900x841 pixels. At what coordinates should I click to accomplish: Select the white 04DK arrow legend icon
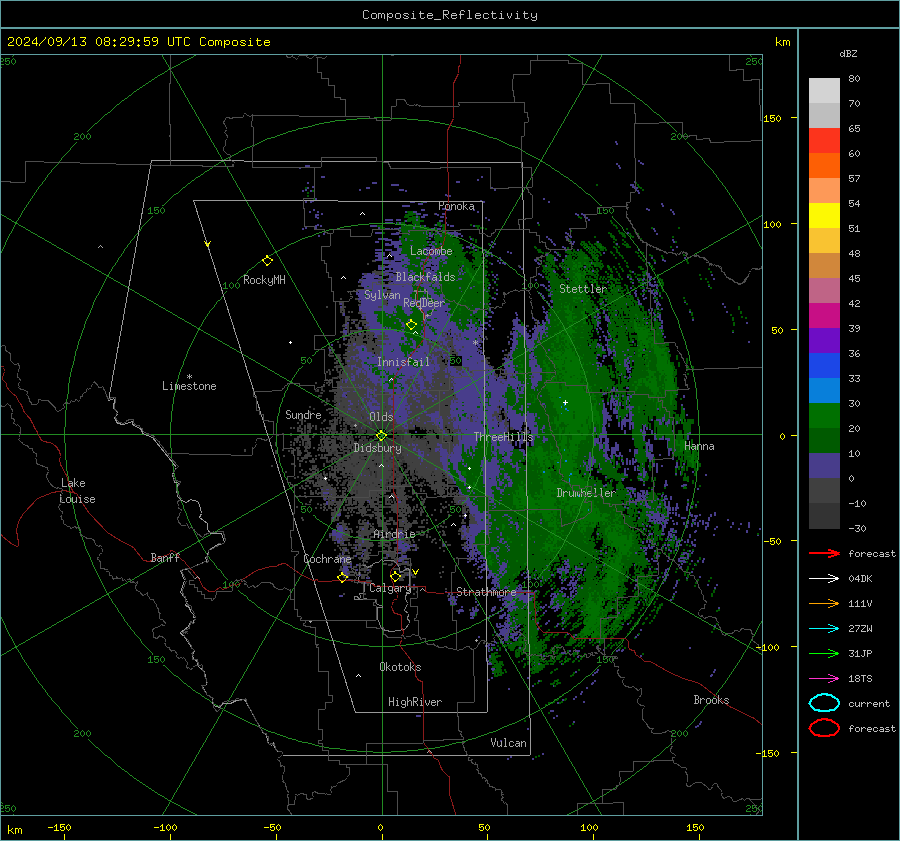pos(824,578)
